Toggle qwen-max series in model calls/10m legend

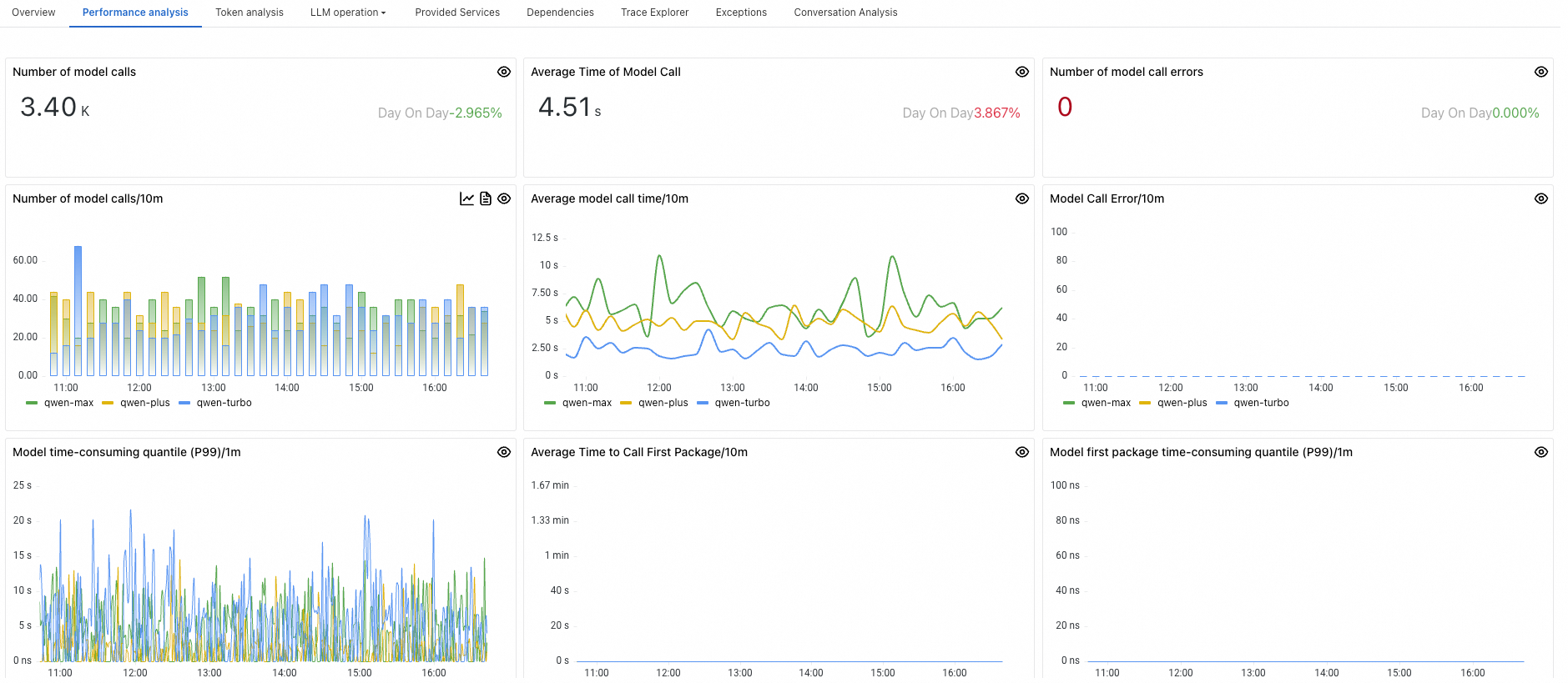(x=68, y=403)
